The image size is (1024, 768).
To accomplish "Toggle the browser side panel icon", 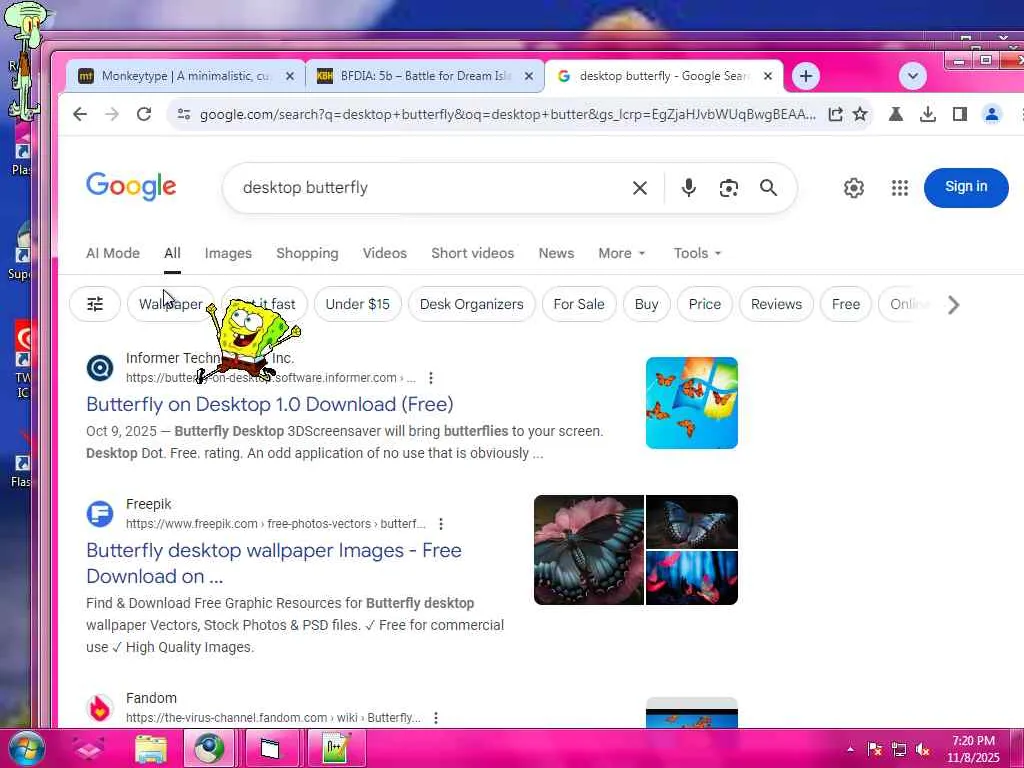I will (x=959, y=114).
